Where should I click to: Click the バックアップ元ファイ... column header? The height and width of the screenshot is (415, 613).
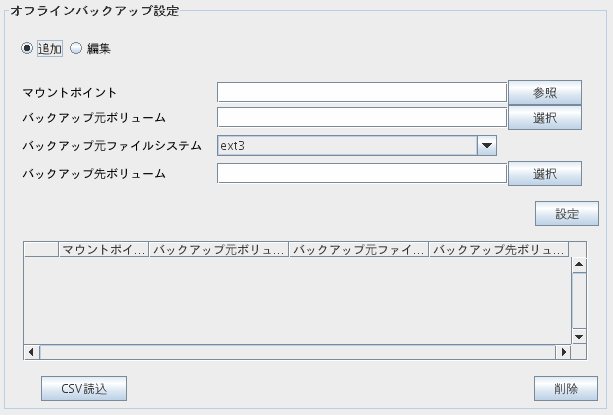359,250
